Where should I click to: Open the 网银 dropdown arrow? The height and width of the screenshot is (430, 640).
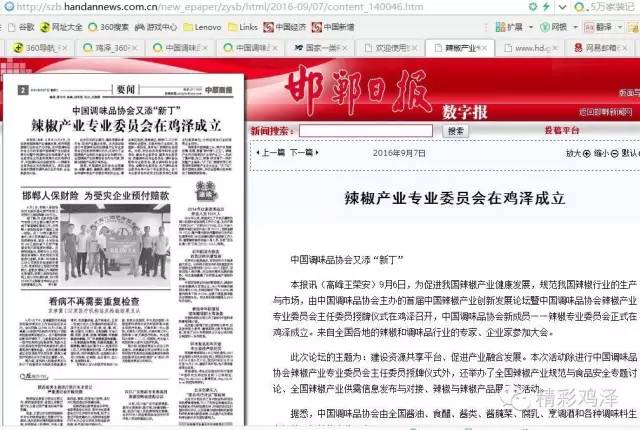573,26
